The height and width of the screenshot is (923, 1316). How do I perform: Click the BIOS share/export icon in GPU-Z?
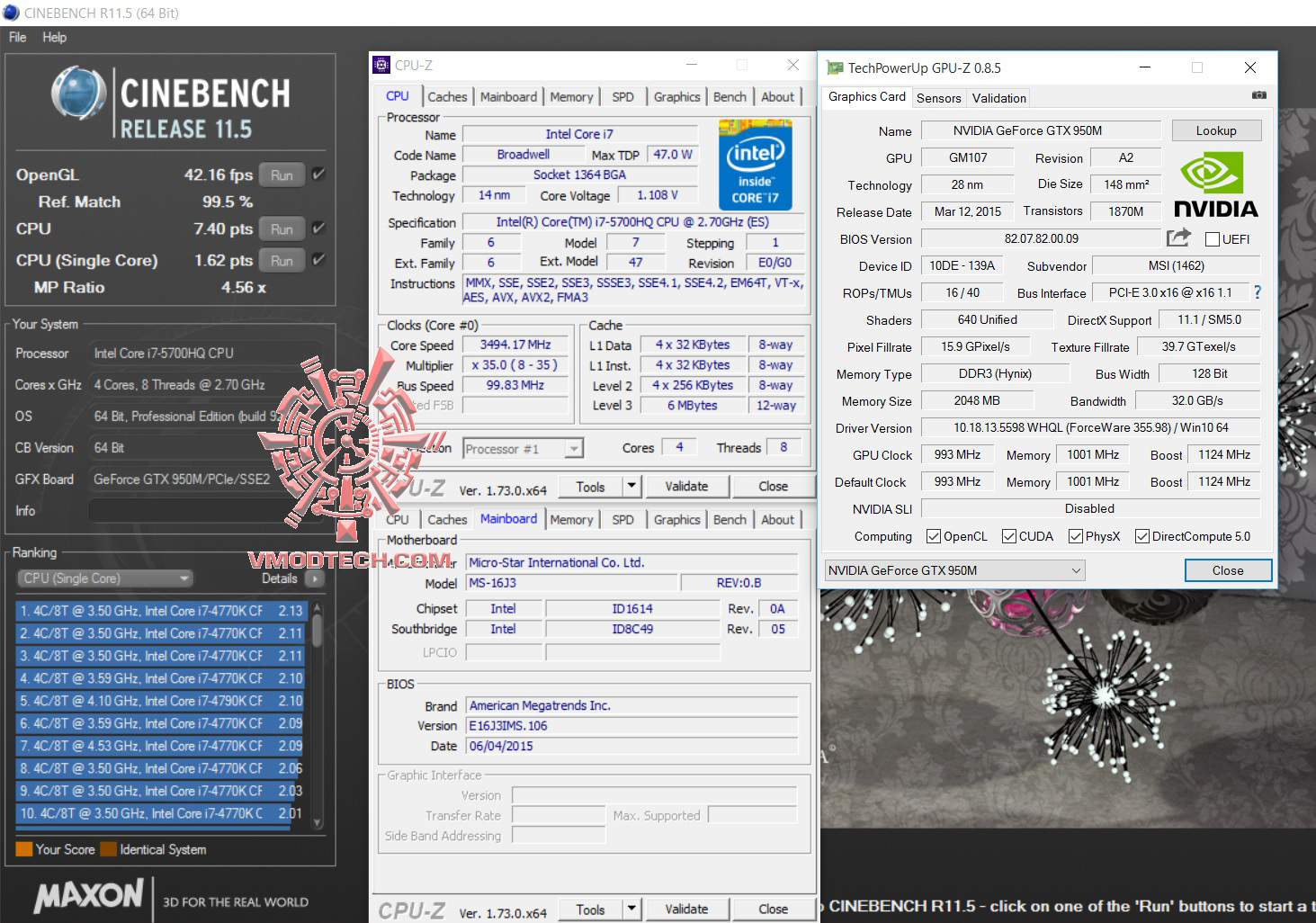click(1178, 238)
